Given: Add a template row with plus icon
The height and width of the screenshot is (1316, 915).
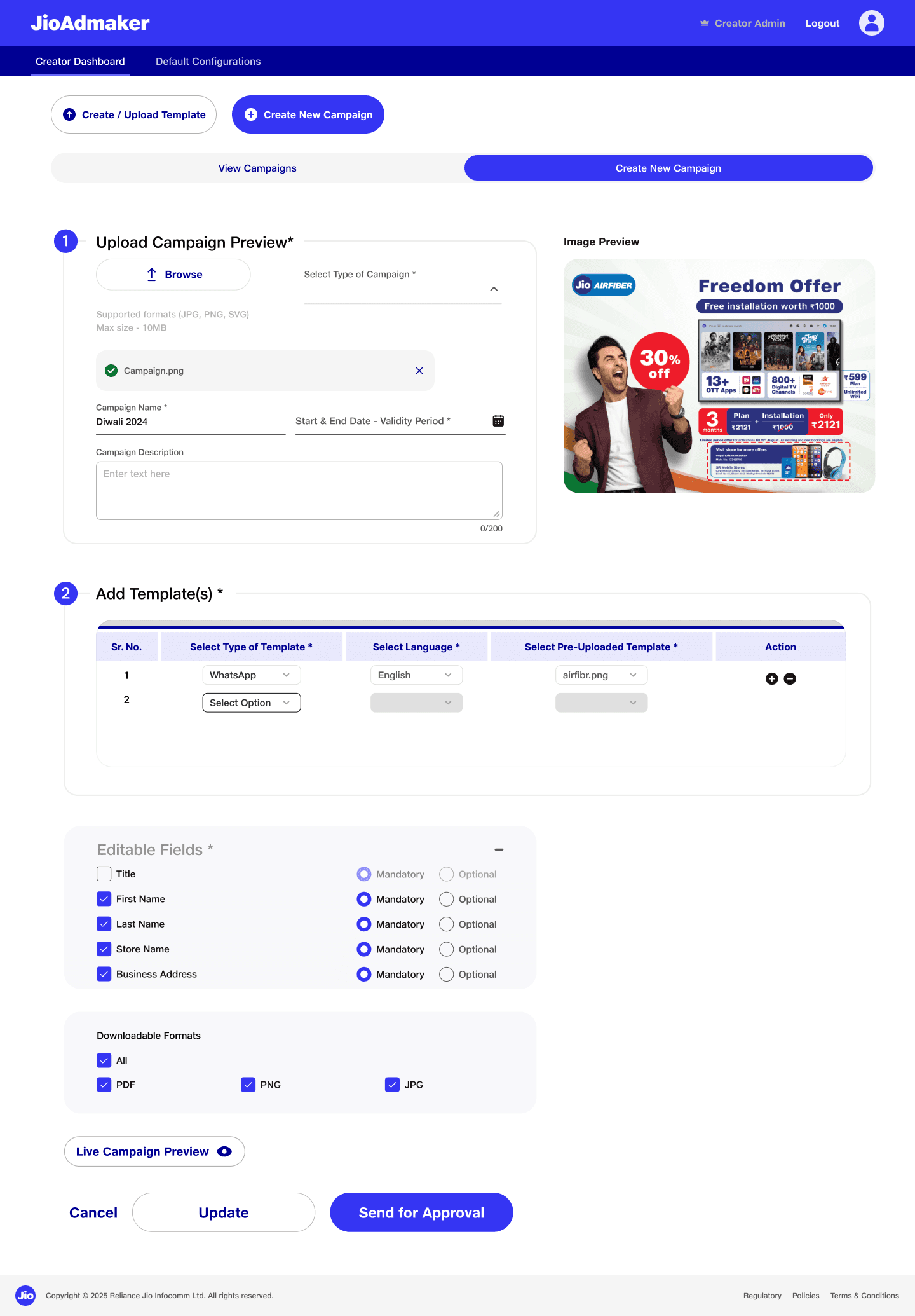Looking at the screenshot, I should (772, 678).
